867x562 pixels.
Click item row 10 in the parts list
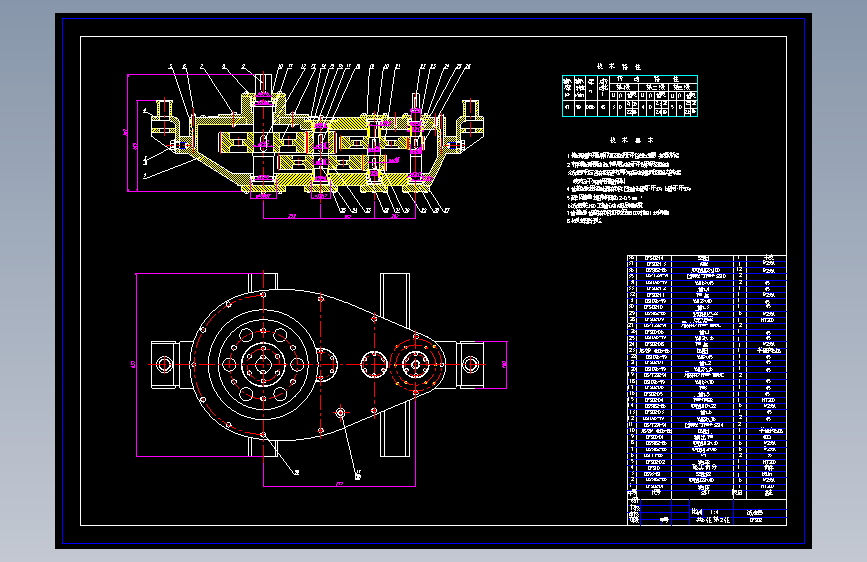707,430
